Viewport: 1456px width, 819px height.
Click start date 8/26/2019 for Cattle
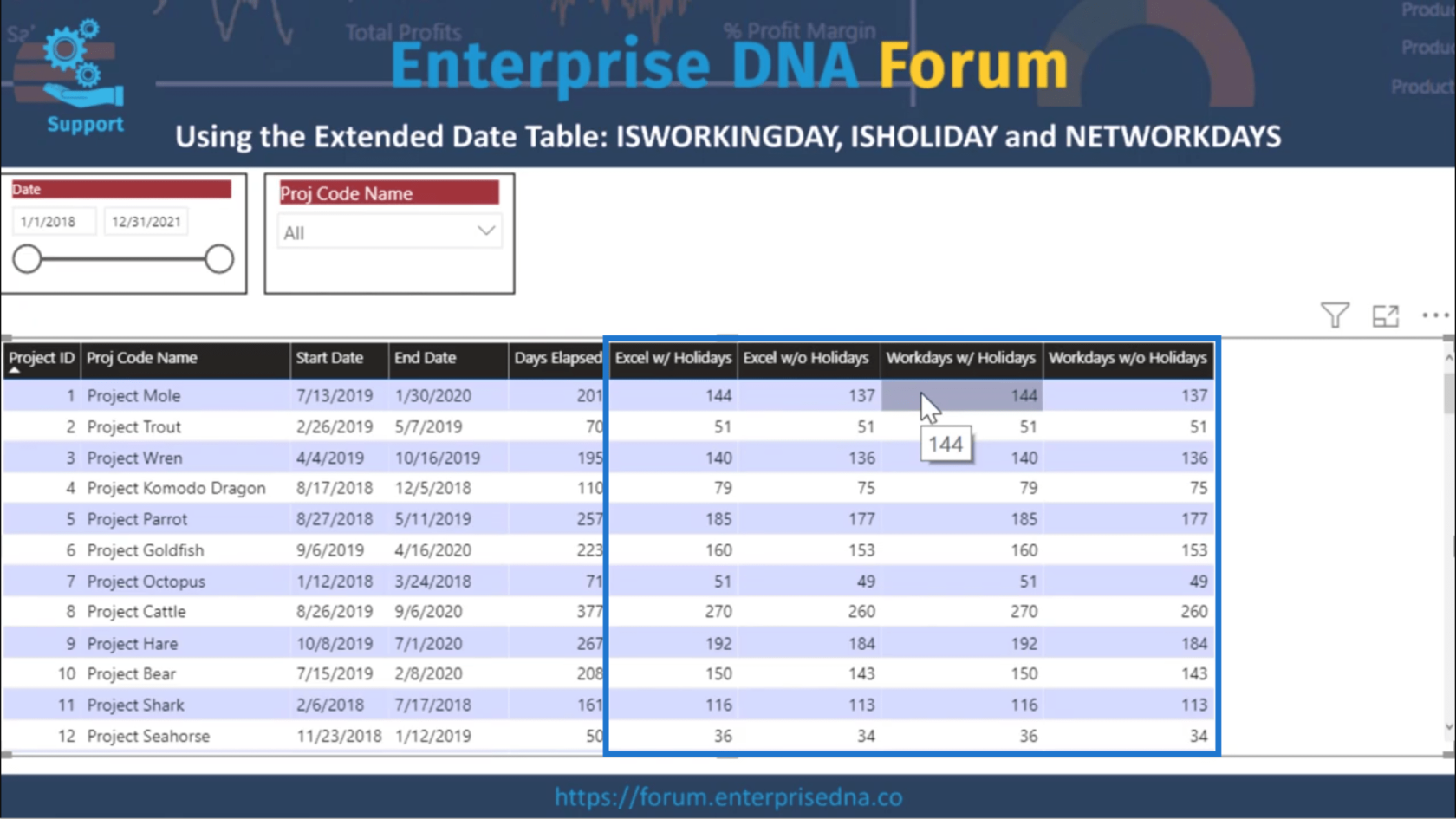coord(335,612)
